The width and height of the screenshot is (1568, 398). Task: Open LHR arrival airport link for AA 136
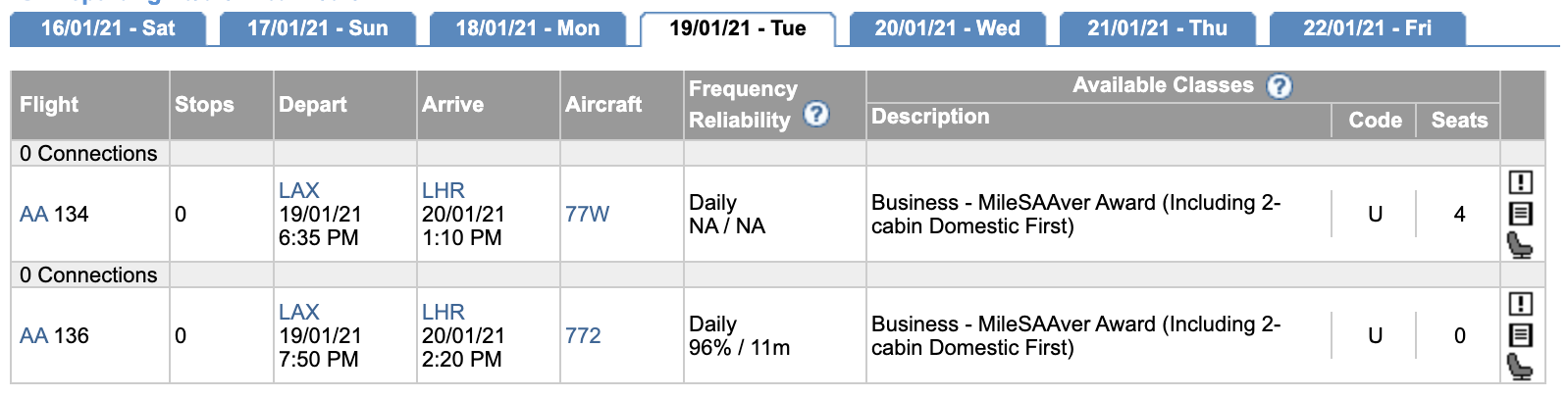tap(444, 312)
